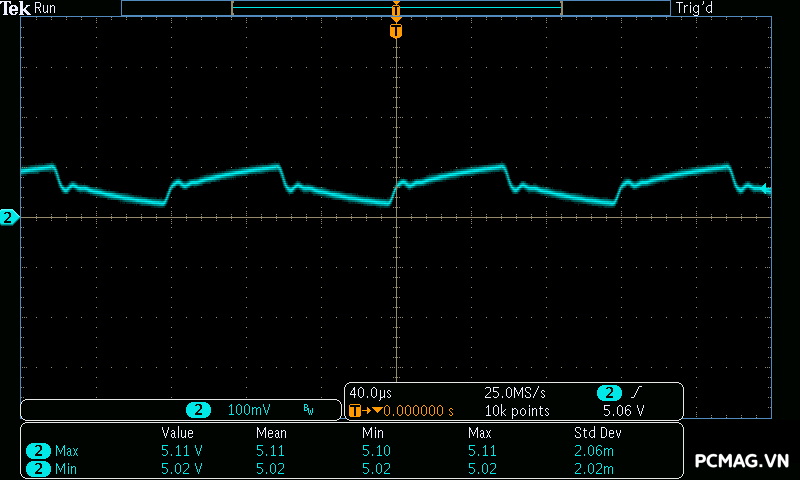Click the Std Dev column header
The image size is (800, 480).
(595, 433)
